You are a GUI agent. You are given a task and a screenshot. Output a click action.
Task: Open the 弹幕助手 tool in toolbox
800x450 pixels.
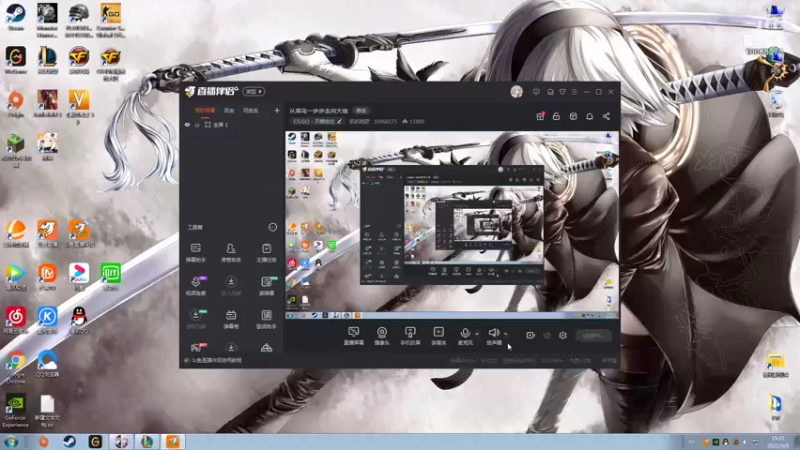click(x=195, y=253)
